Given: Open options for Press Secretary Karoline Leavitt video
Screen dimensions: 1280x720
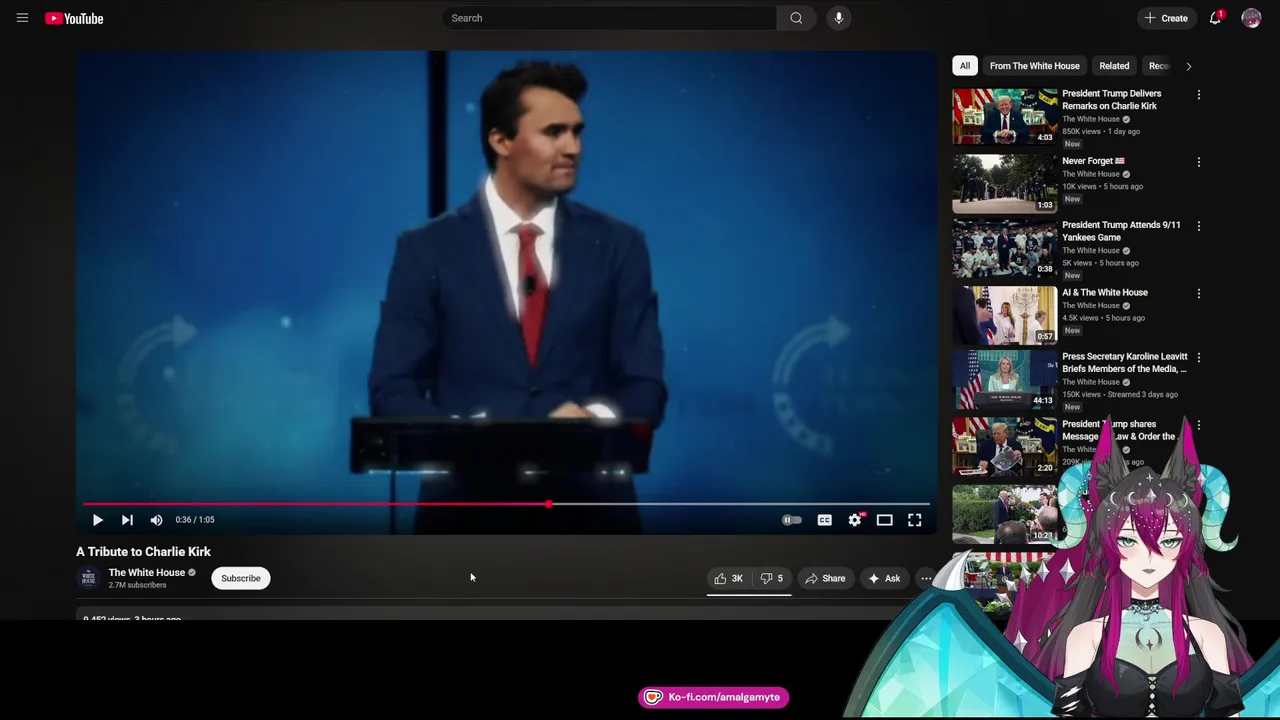Looking at the screenshot, I should pos(1199,357).
